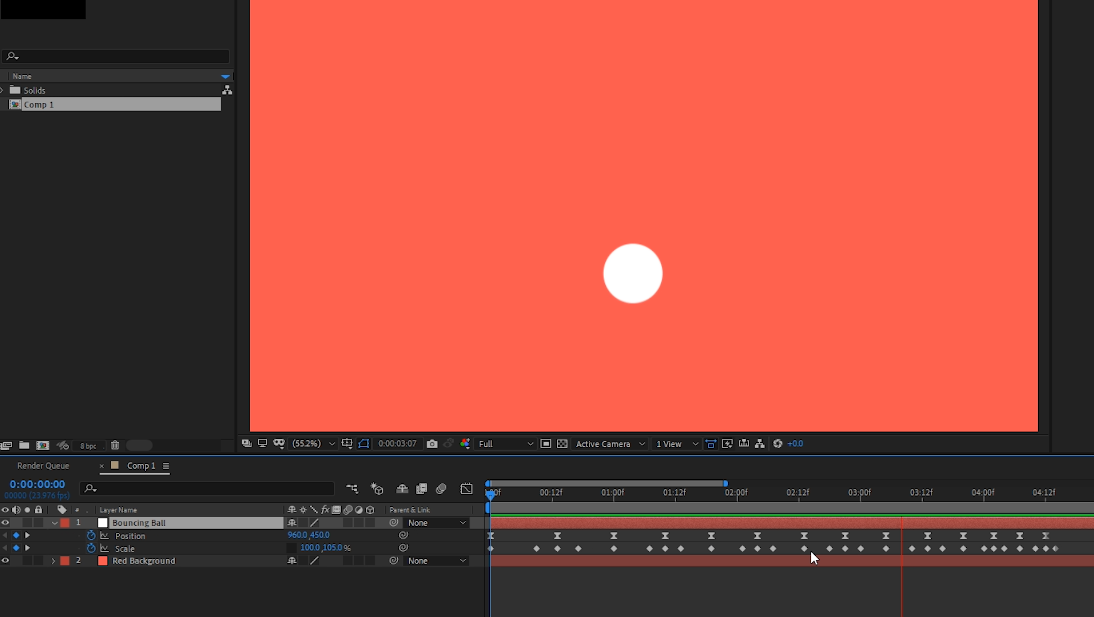
Task: Open the Graph Editor
Action: pyautogui.click(x=466, y=489)
